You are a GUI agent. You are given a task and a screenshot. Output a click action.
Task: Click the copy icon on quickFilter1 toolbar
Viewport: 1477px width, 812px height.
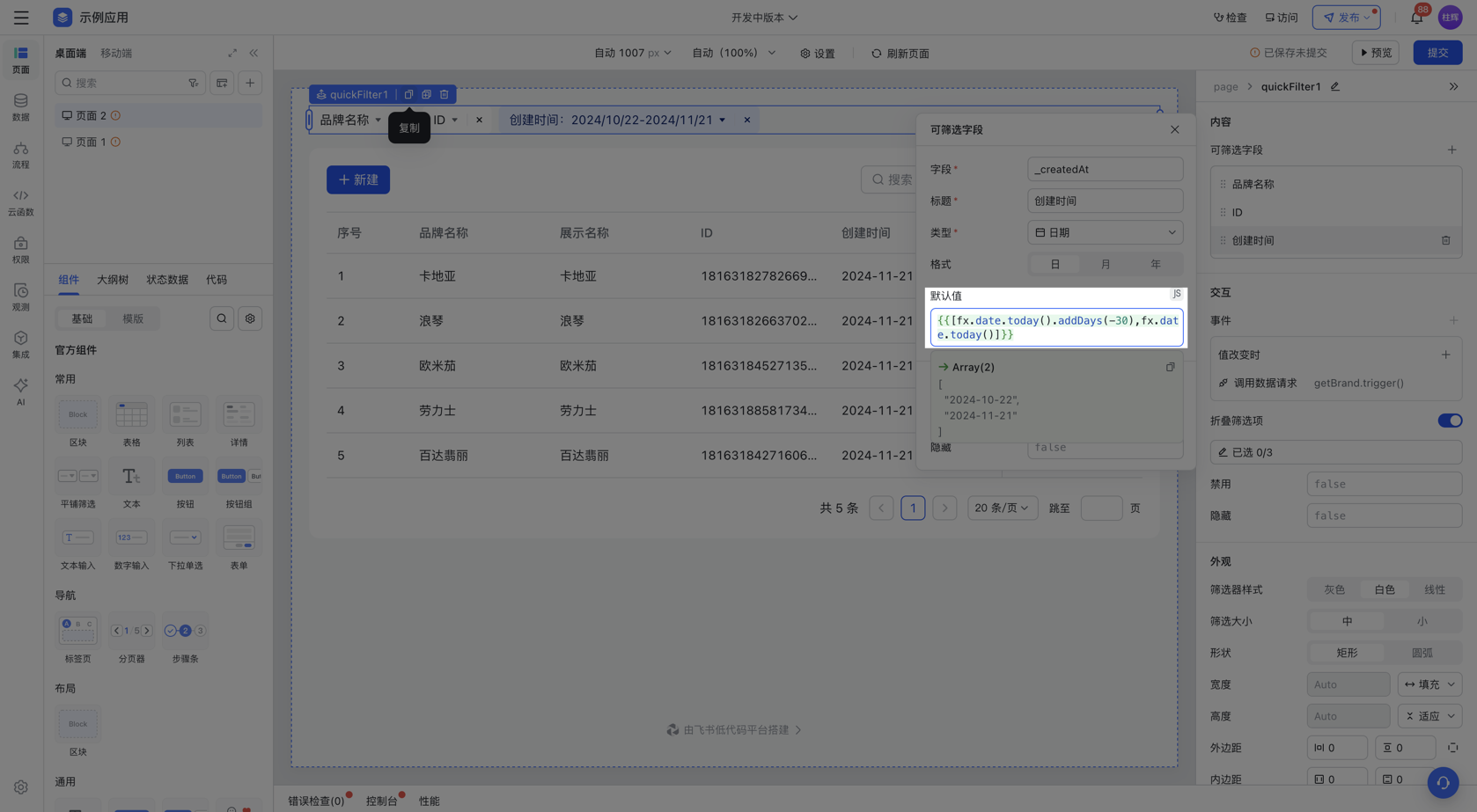(x=408, y=94)
